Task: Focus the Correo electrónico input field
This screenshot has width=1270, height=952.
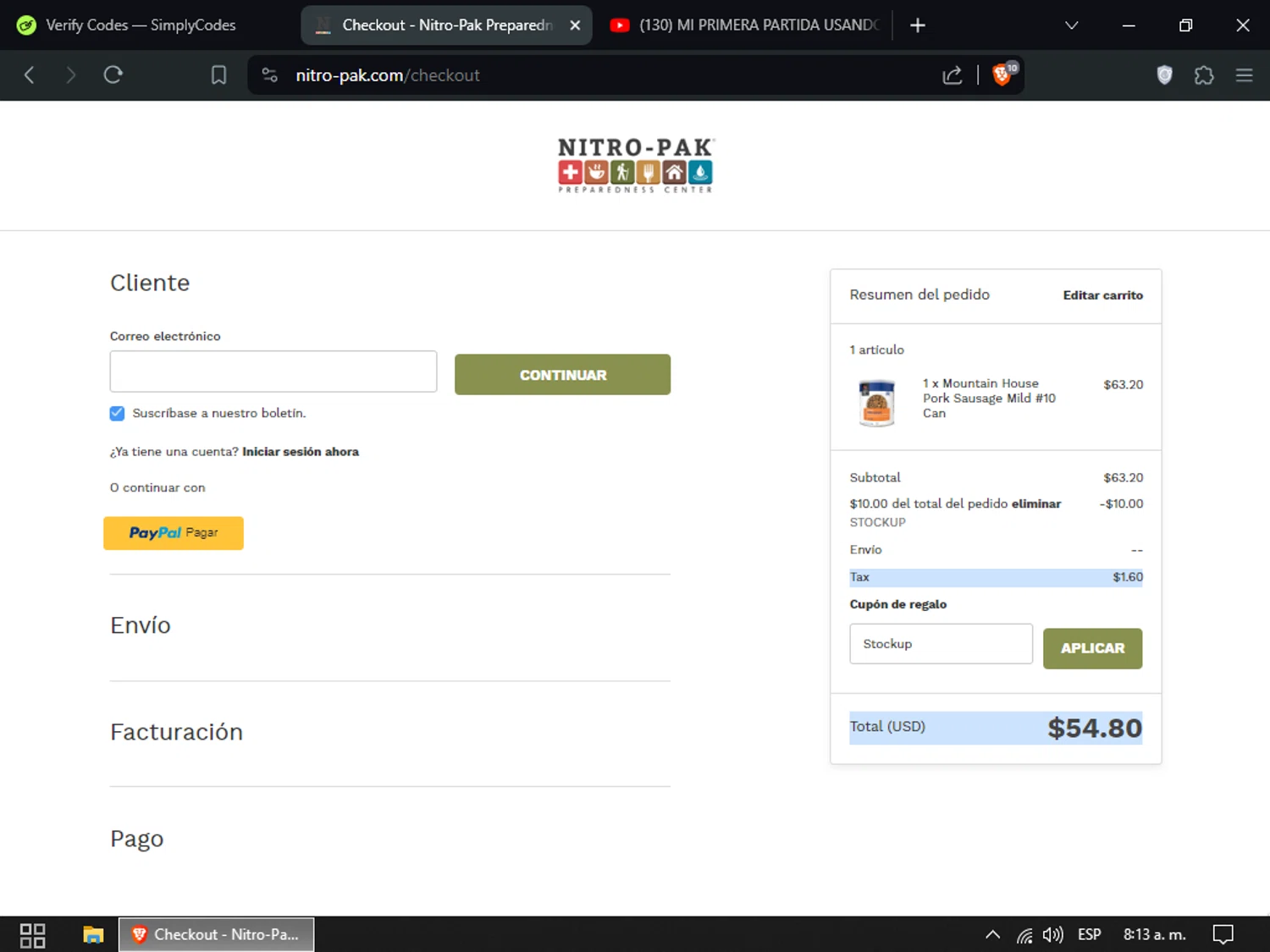Action: pos(273,371)
